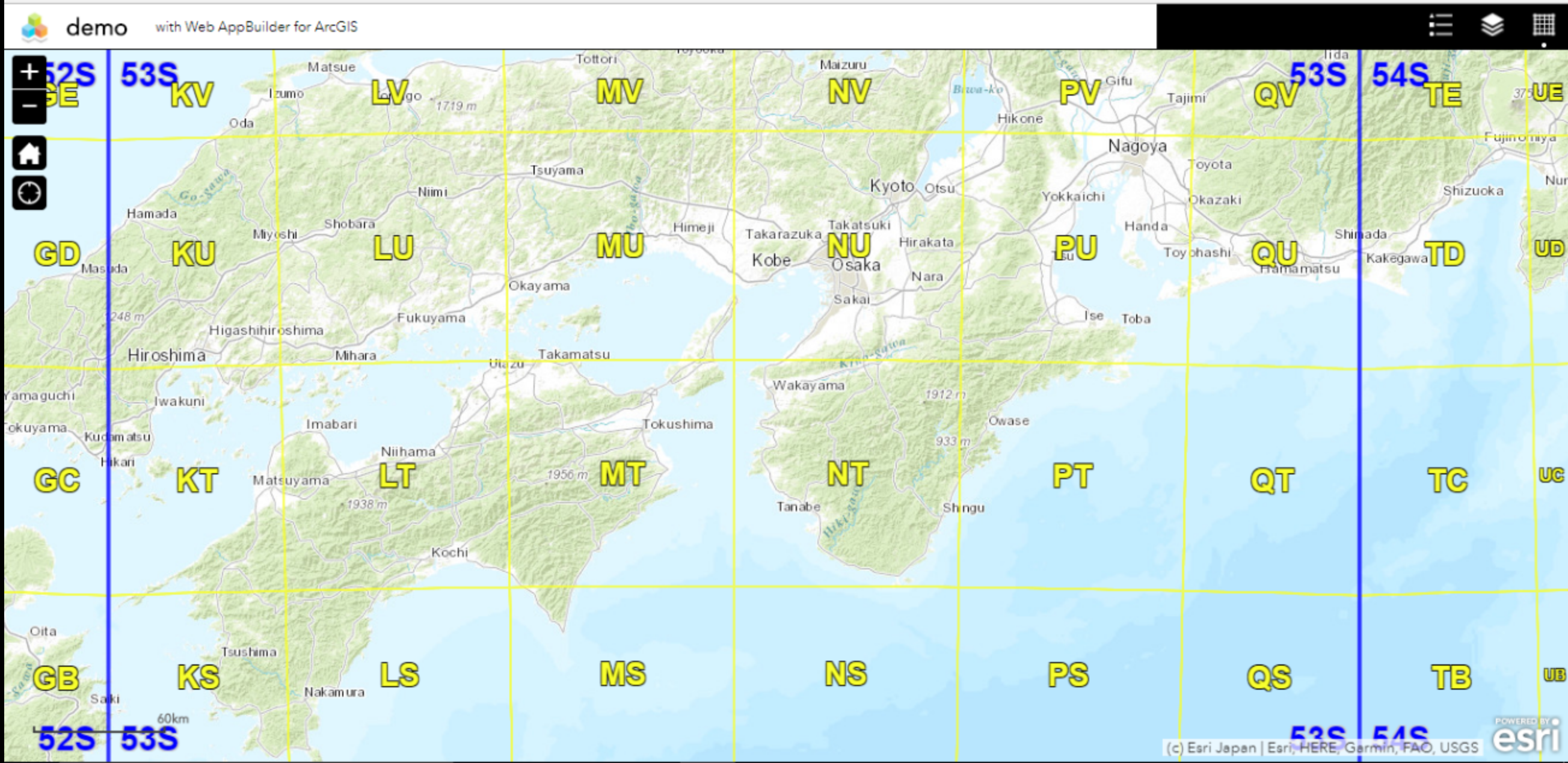Zoom out with the minus button

[29, 106]
